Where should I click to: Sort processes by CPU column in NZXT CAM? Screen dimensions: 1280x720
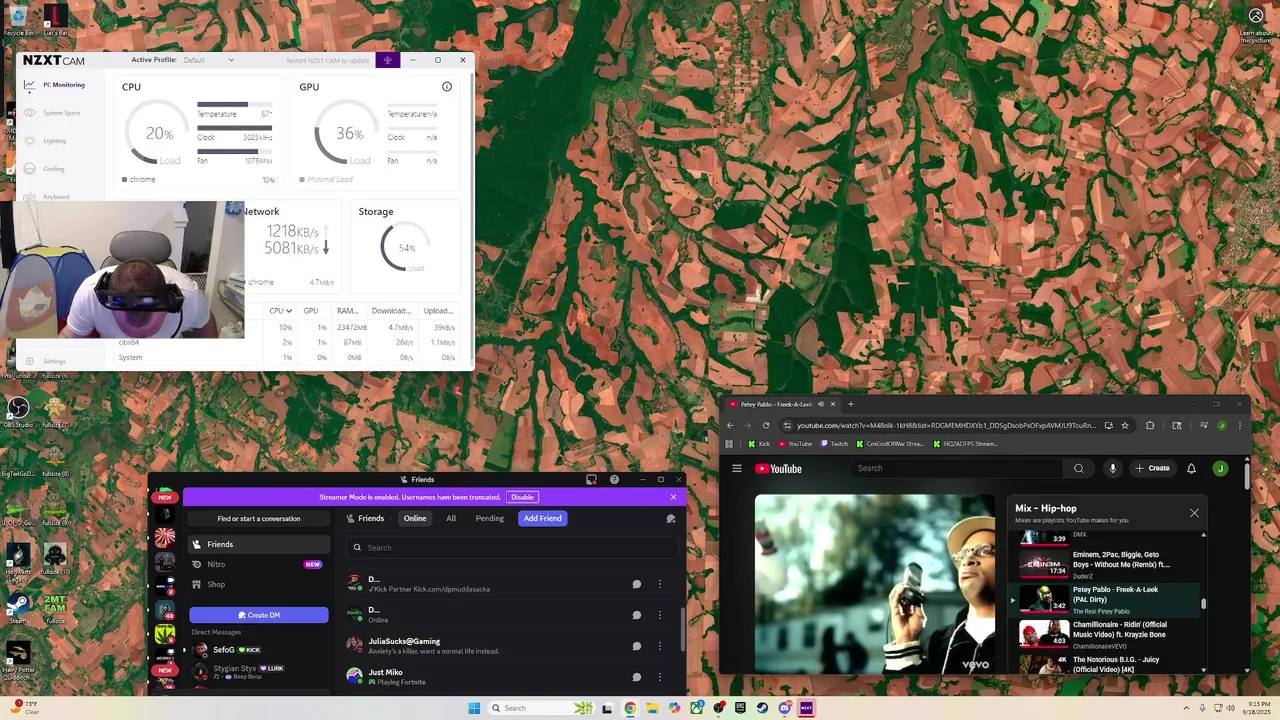point(280,311)
